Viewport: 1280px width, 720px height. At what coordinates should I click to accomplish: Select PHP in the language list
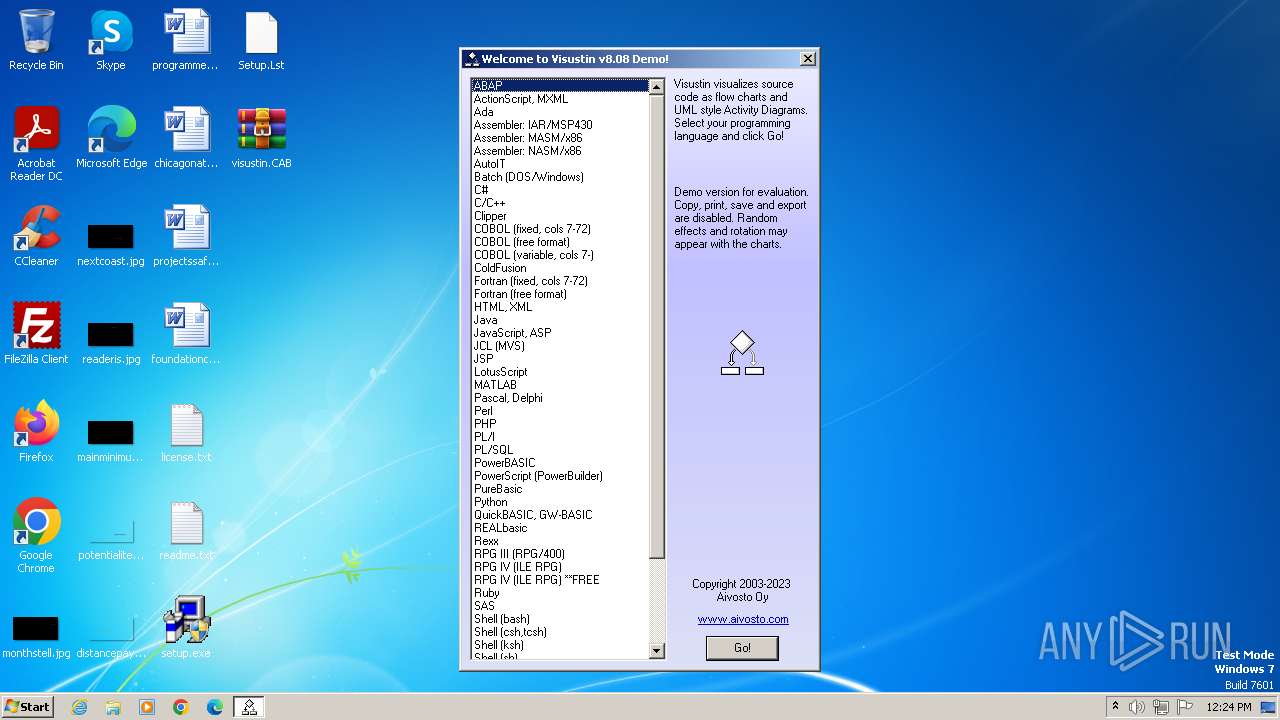(x=560, y=424)
